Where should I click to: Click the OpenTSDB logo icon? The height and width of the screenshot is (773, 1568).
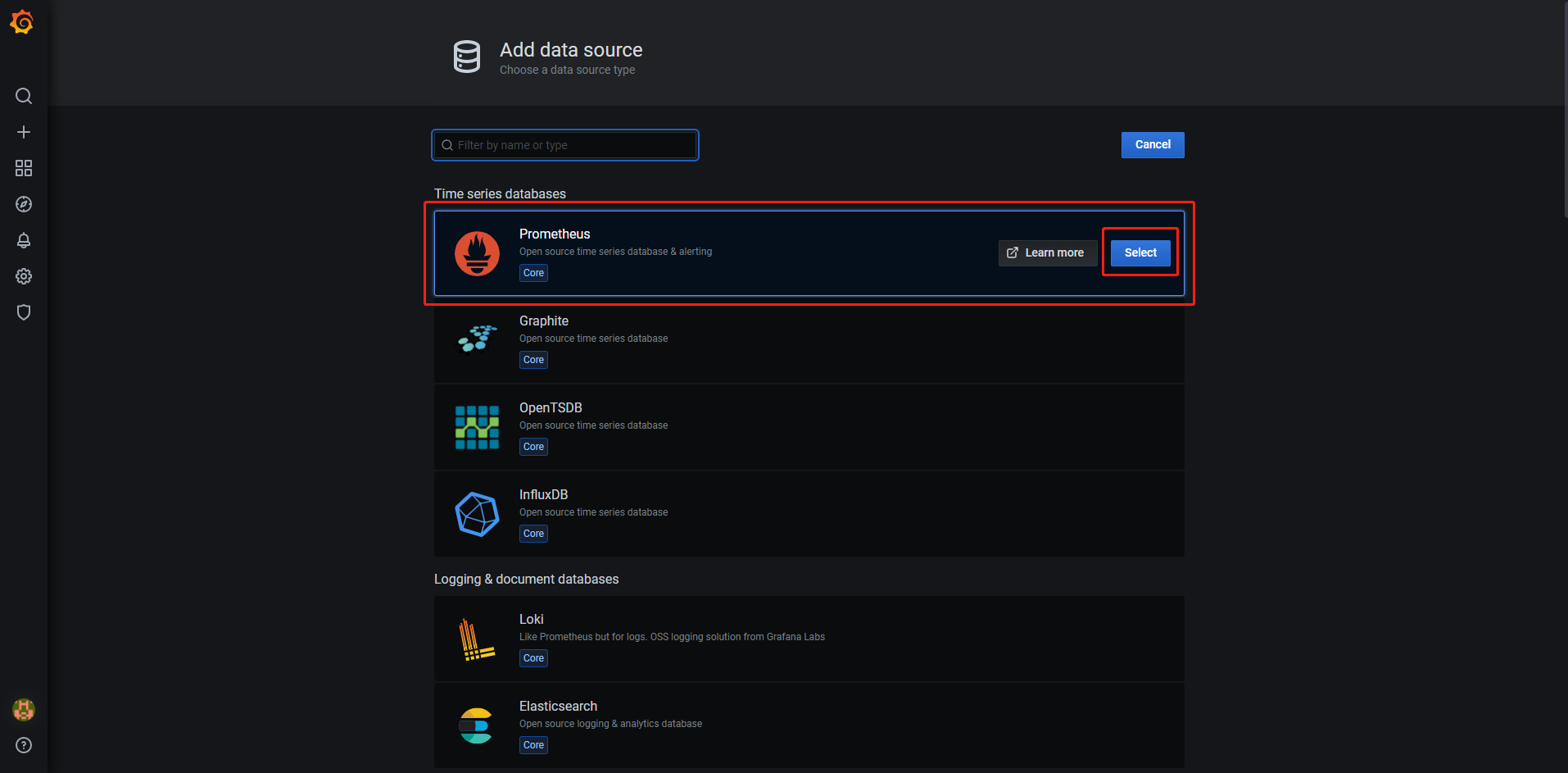coord(477,427)
